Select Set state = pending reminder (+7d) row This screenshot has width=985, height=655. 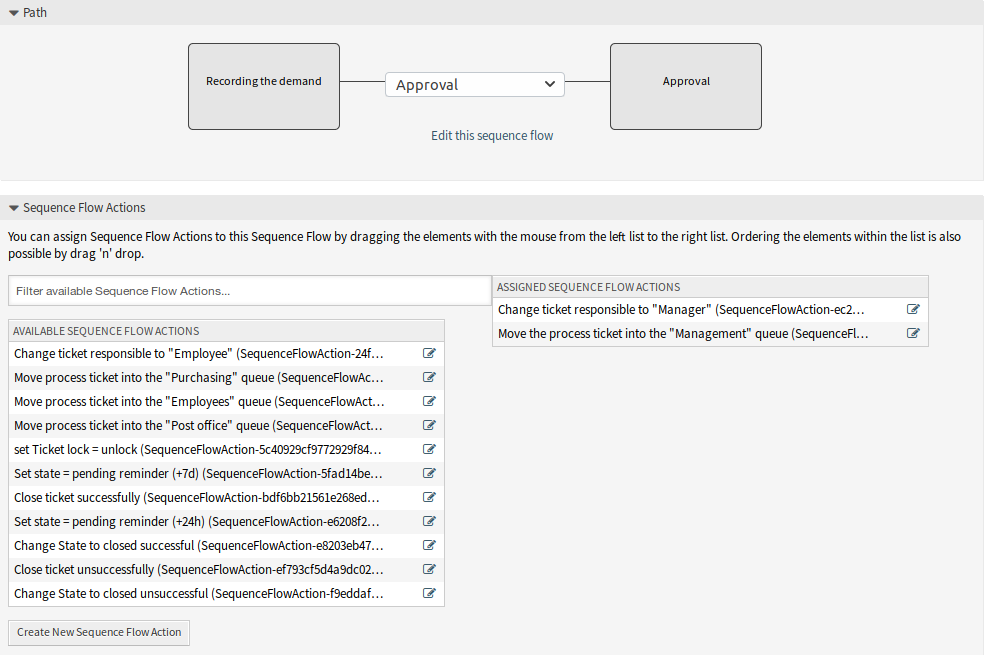click(x=226, y=473)
